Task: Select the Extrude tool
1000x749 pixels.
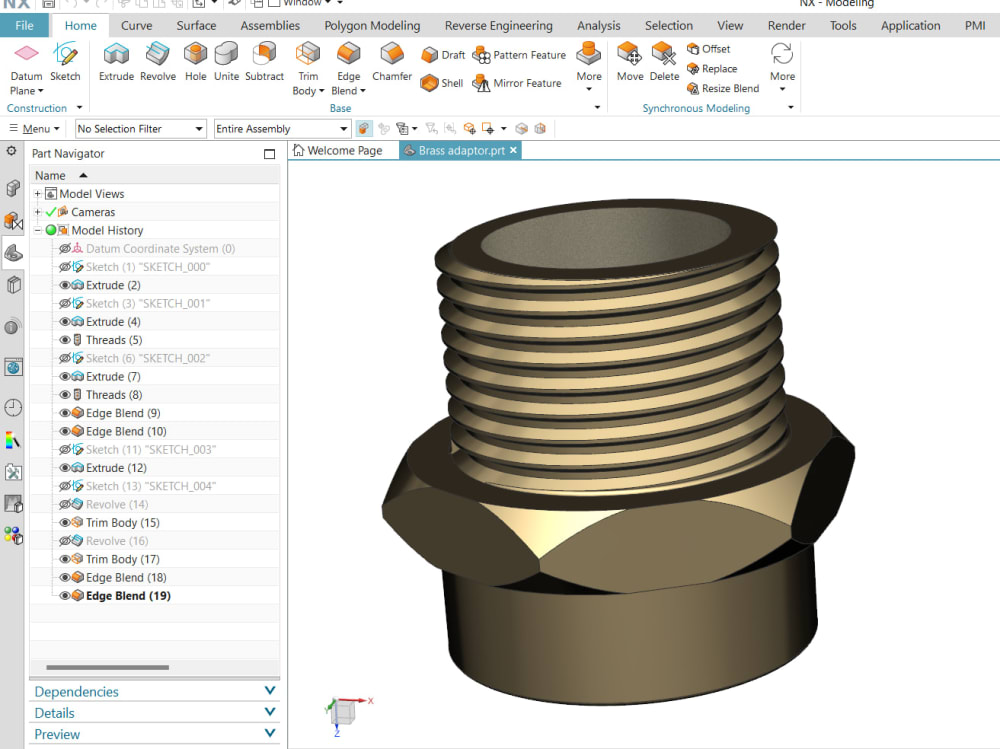Action: [x=116, y=62]
